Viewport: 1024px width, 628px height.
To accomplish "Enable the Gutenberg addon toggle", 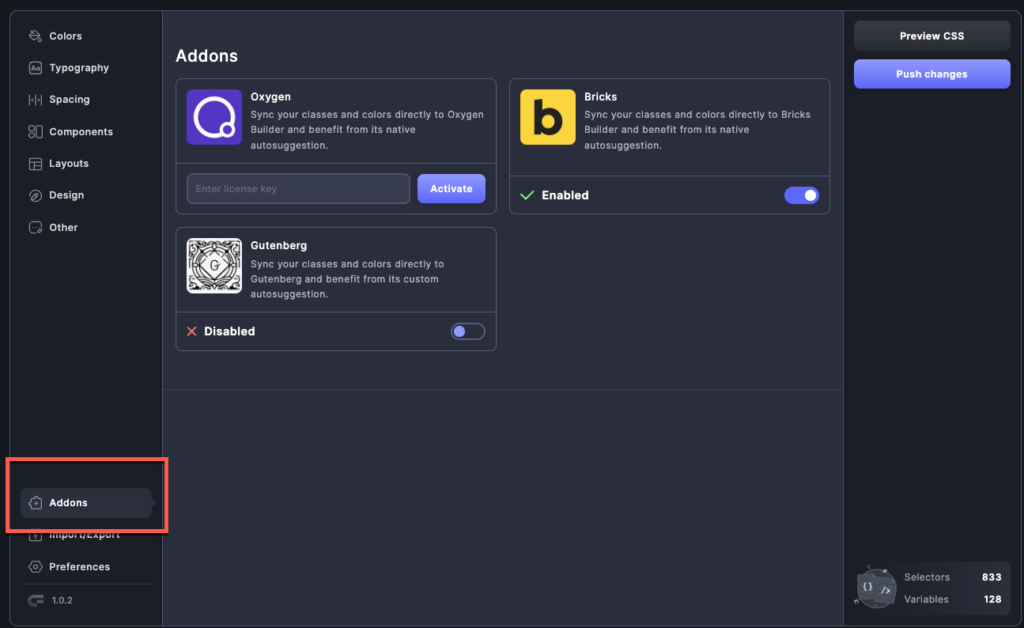I will 467,331.
